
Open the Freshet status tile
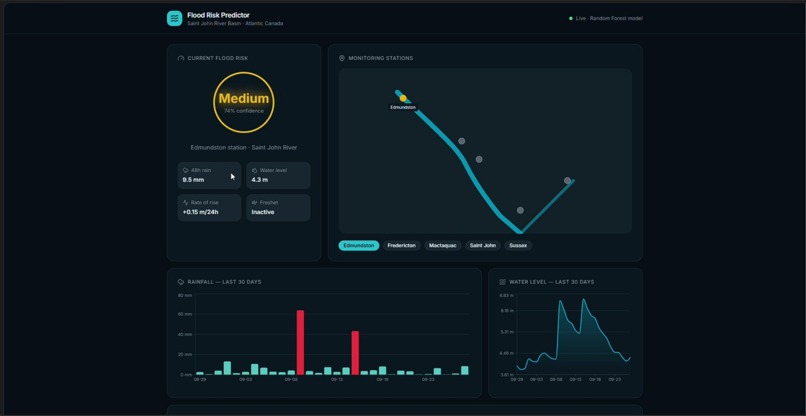(278, 208)
